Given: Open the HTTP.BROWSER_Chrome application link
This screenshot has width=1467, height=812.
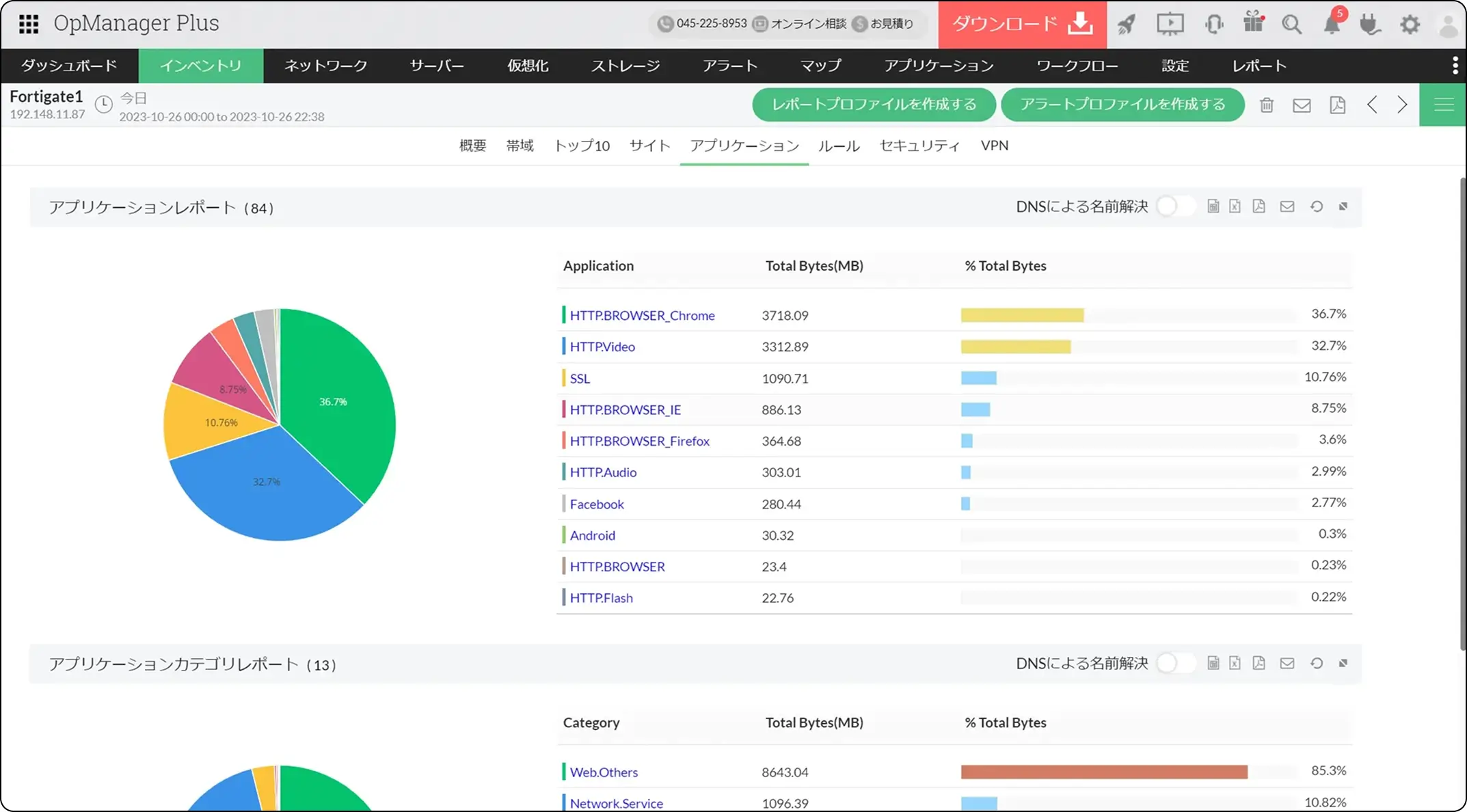Looking at the screenshot, I should point(643,315).
